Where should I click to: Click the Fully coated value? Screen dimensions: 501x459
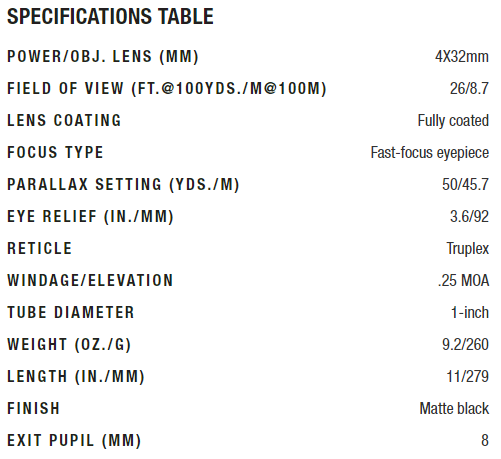453,121
